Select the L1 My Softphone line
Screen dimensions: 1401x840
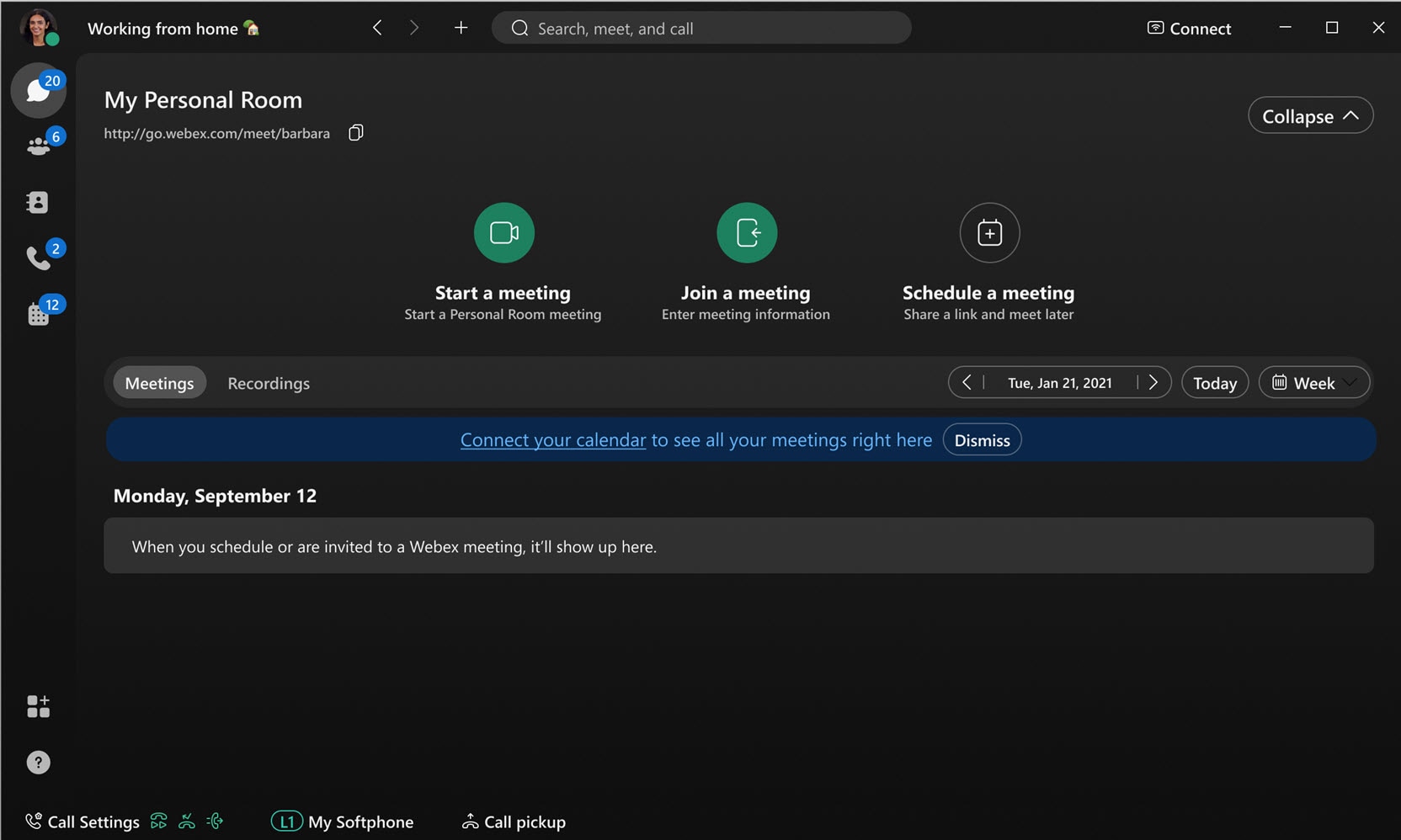pos(343,821)
